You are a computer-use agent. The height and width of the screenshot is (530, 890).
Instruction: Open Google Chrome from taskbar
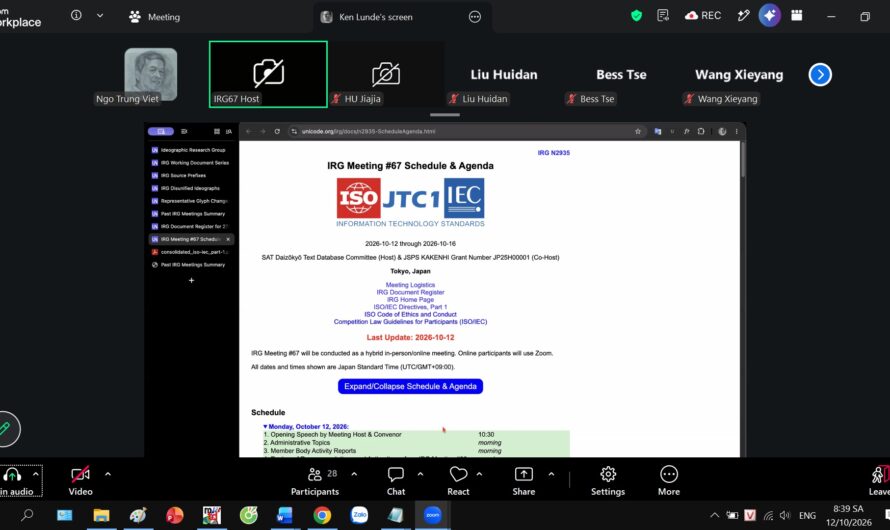(322, 515)
